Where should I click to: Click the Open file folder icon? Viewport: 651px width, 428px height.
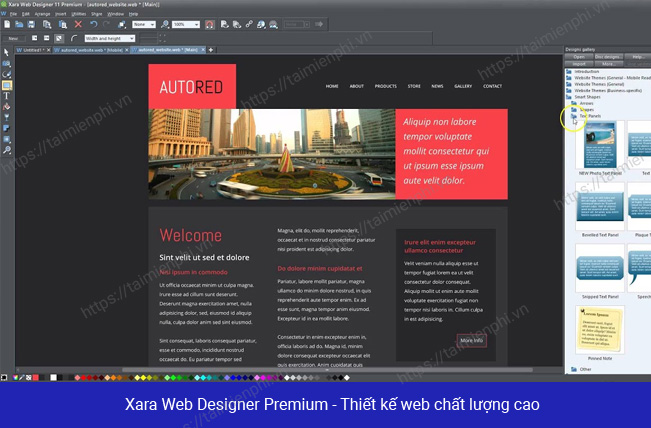pos(19,24)
